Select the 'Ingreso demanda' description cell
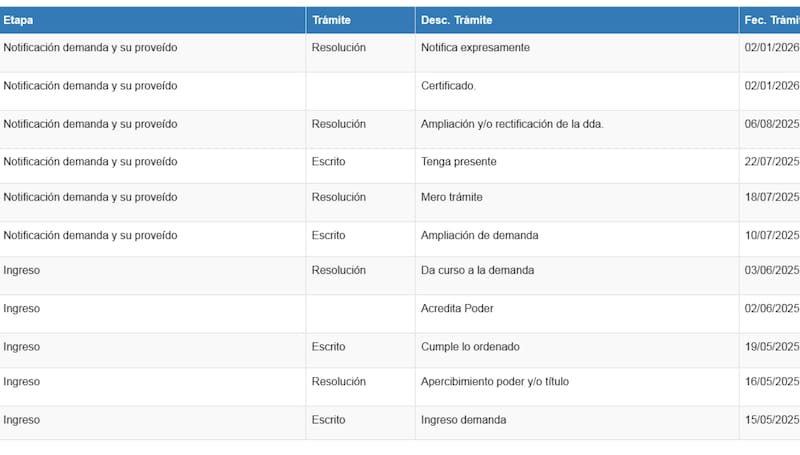800x455 pixels. [463, 420]
